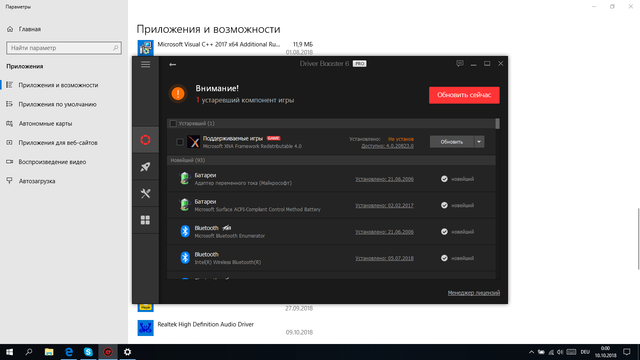
Task: Click the Settings window scrollbar
Action: [x=638, y=239]
